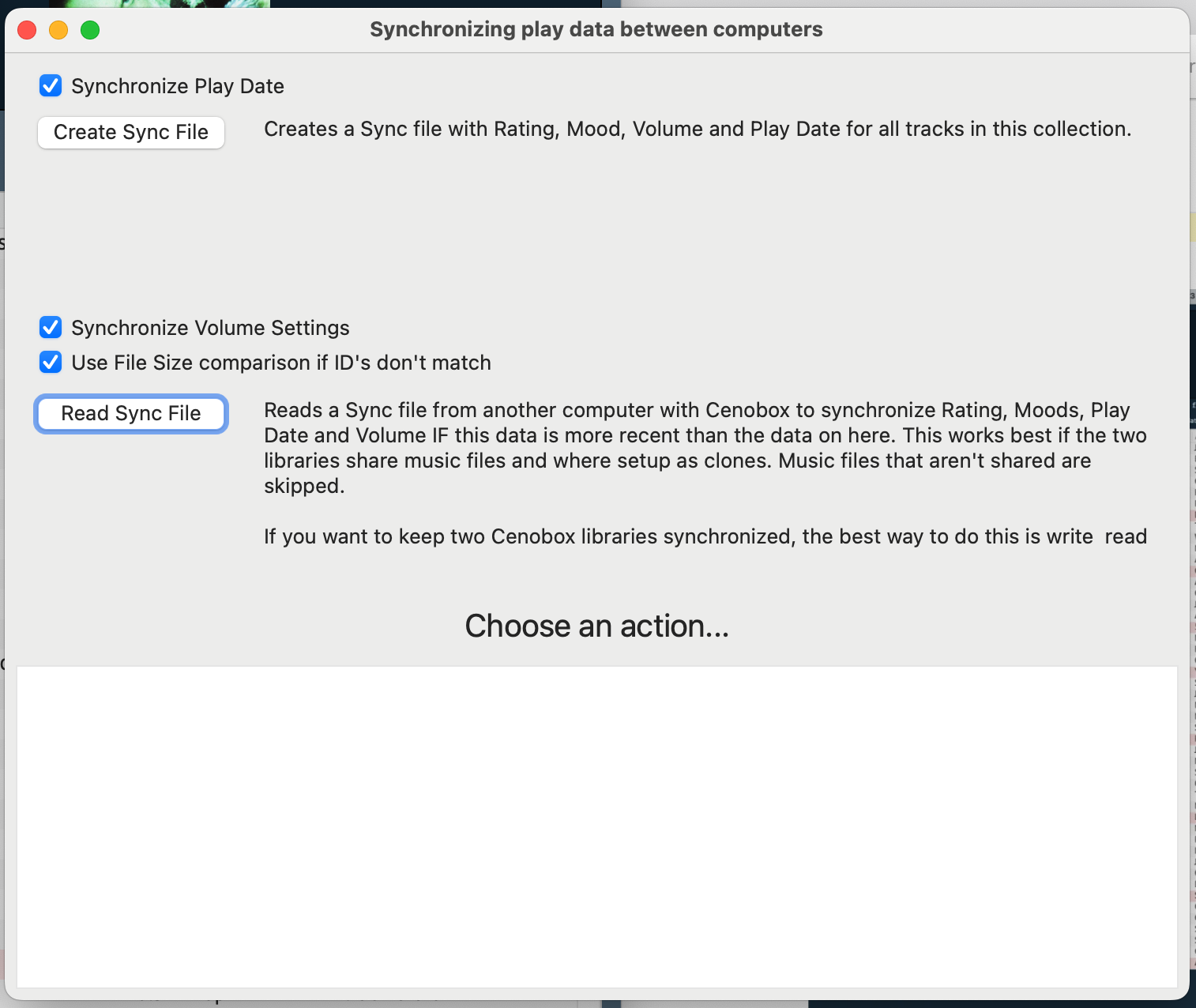Click the 'Choose an action...' status text
Image resolution: width=1196 pixels, height=1008 pixels.
[x=596, y=626]
